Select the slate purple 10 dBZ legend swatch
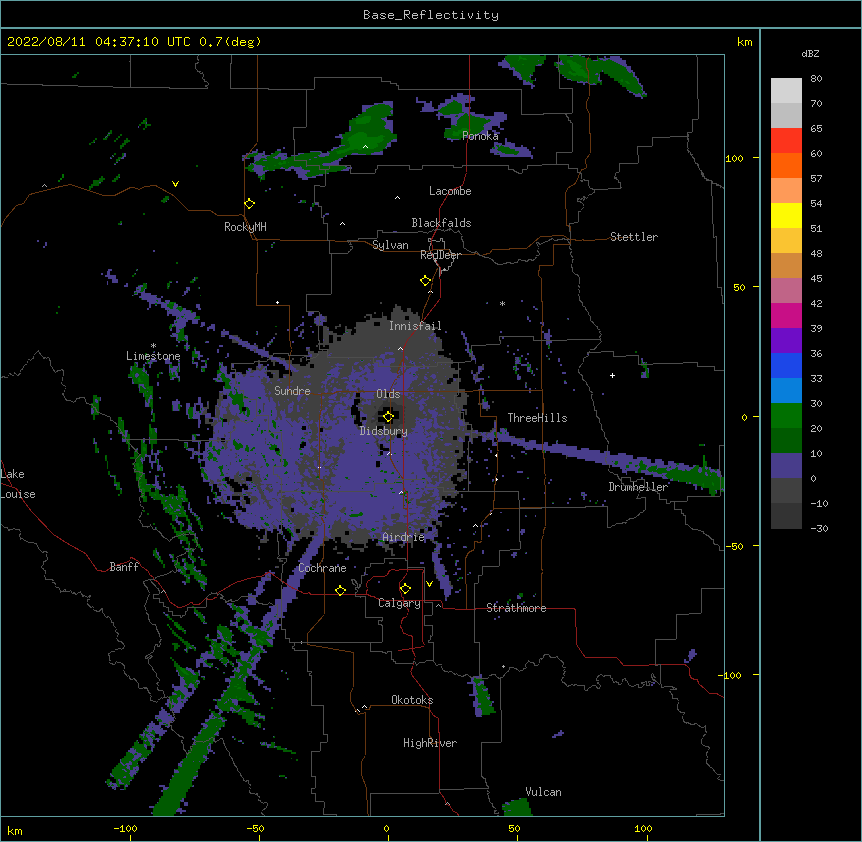The width and height of the screenshot is (862, 842). [786, 465]
